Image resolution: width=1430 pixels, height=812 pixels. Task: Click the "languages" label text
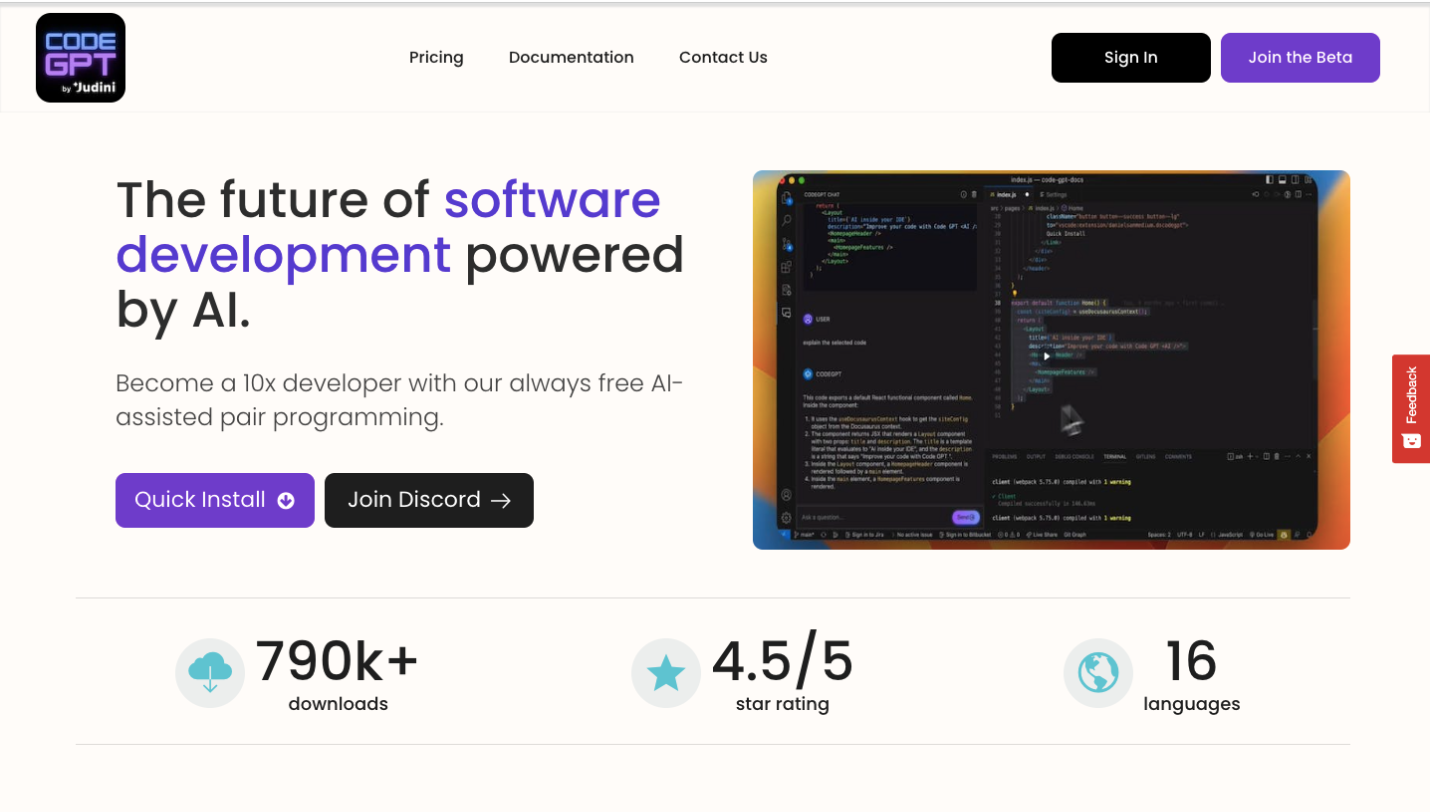[1192, 704]
